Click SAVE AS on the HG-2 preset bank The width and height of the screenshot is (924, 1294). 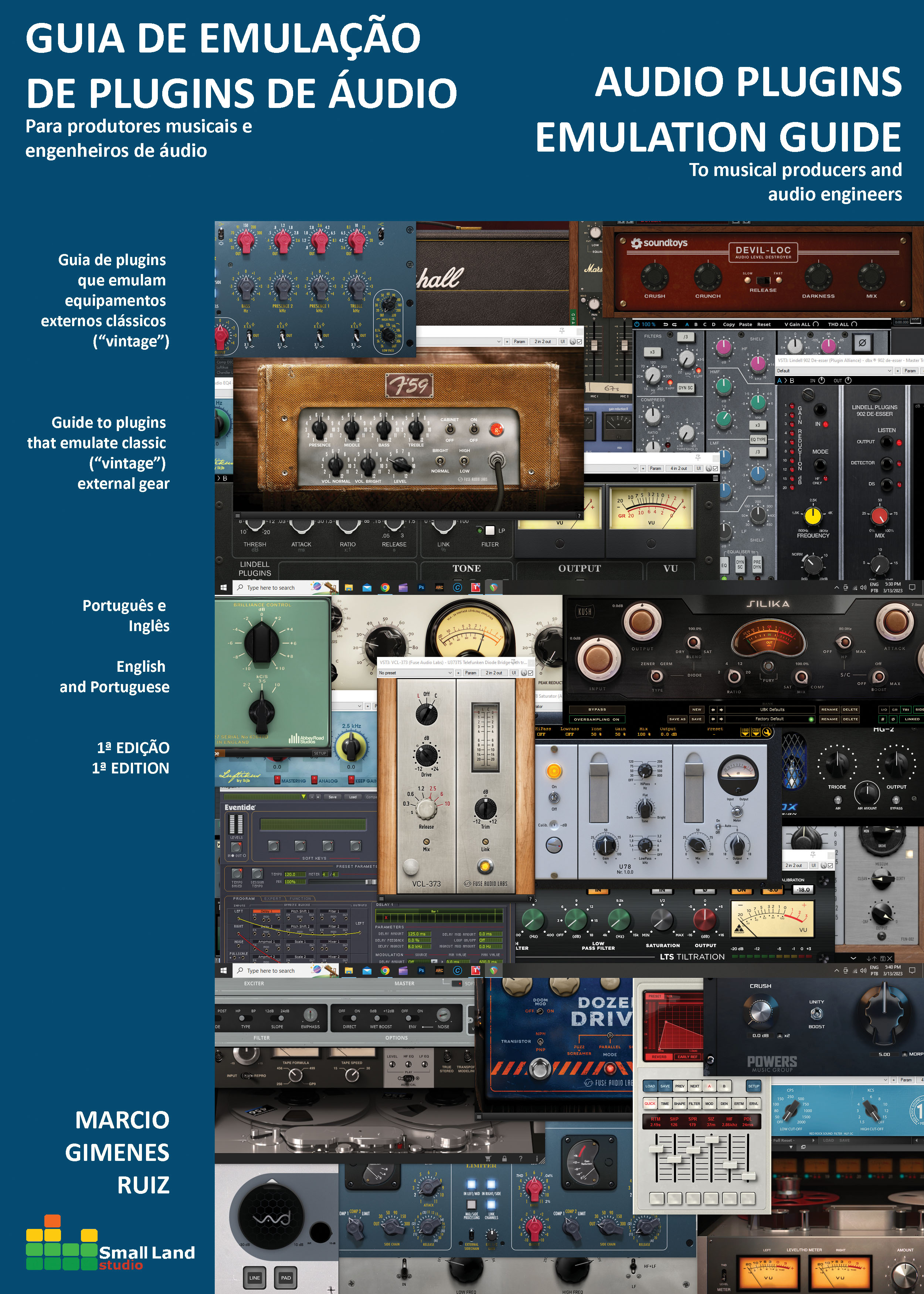point(677,719)
